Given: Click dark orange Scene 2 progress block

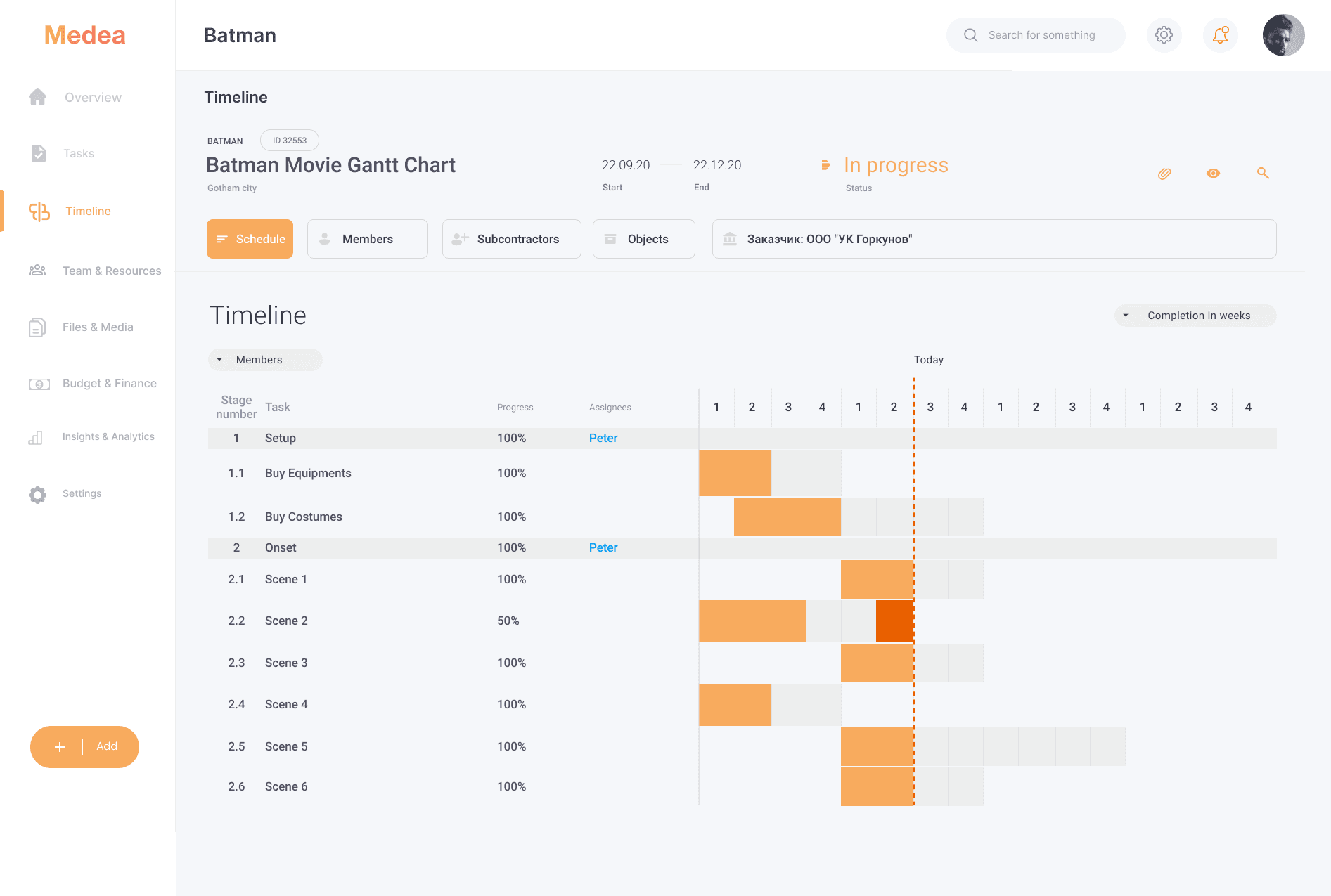Looking at the screenshot, I should [894, 621].
